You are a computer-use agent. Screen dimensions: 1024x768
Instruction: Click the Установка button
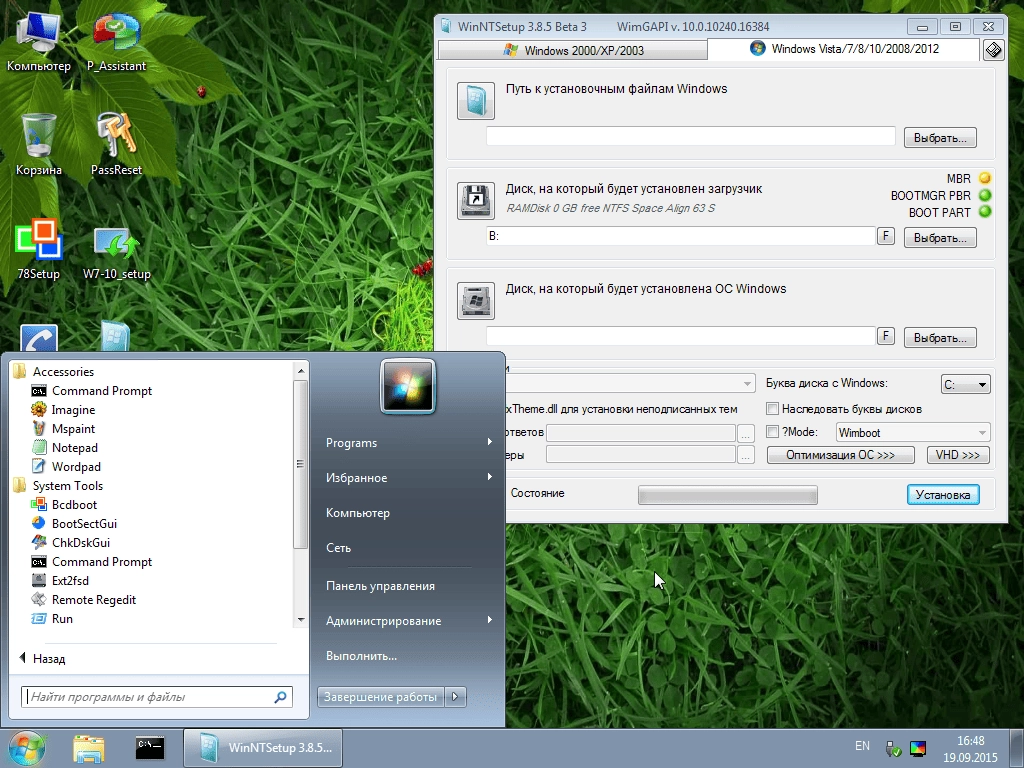[x=942, y=494]
